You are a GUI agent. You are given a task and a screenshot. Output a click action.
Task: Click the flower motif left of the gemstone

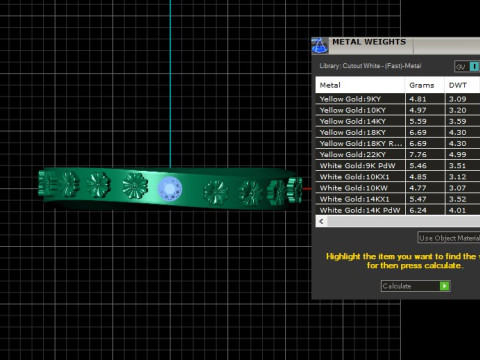pyautogui.click(x=135, y=186)
